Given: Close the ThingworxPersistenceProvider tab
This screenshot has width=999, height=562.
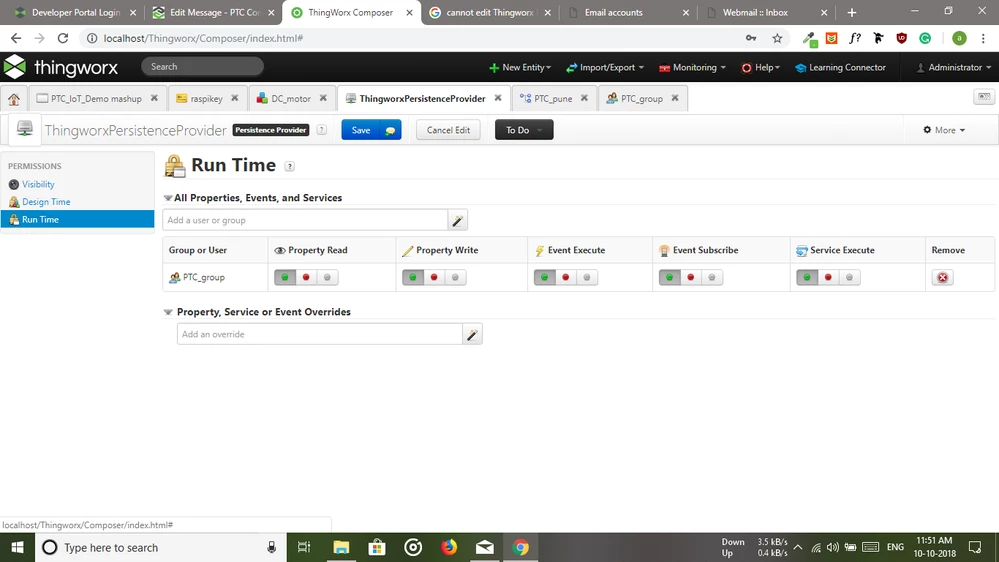Looking at the screenshot, I should point(498,98).
